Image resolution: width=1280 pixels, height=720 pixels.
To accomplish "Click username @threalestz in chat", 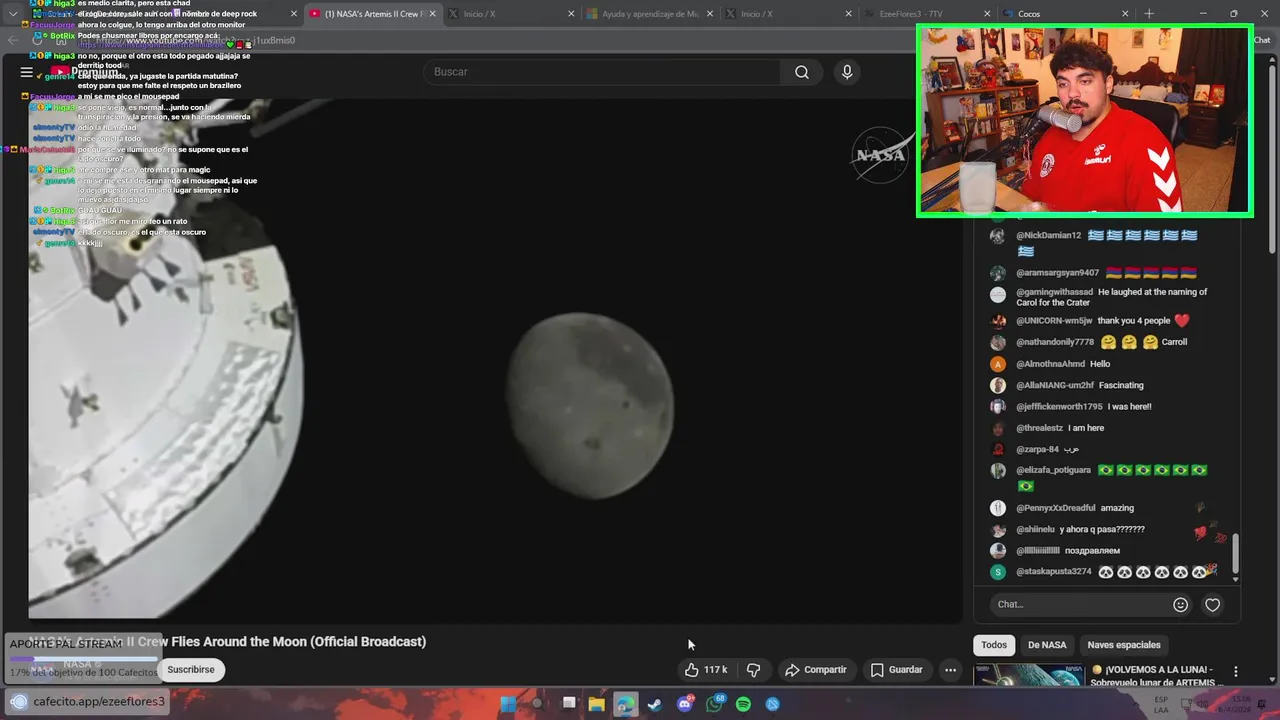I will (x=1039, y=428).
